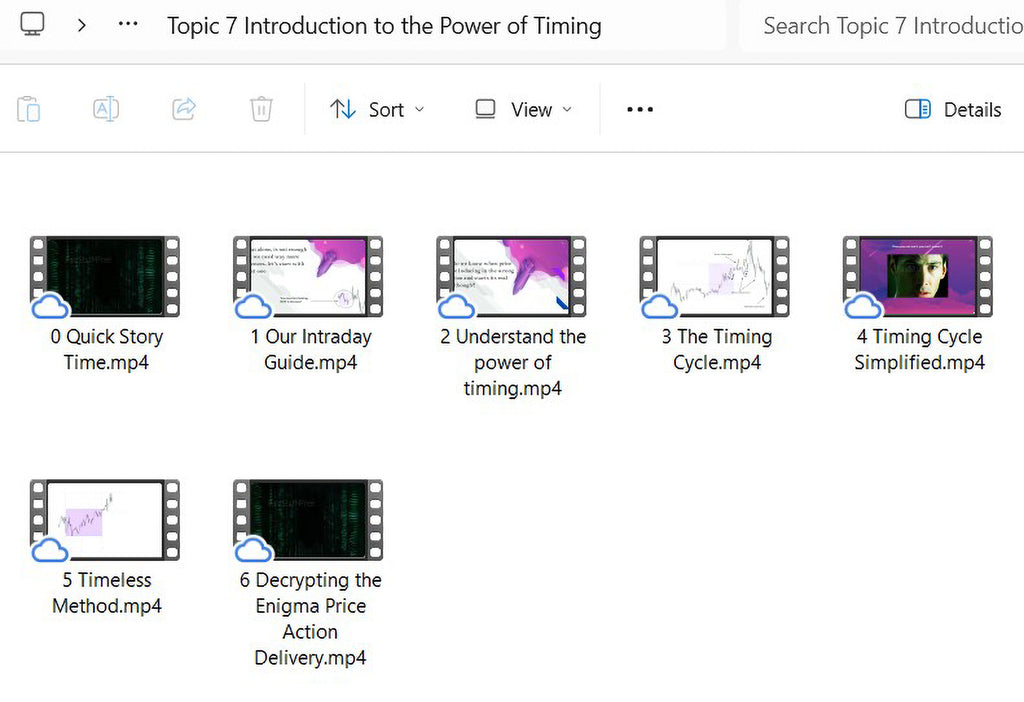The width and height of the screenshot is (1024, 702).
Task: Click the Share icon in toolbar
Action: 184,109
